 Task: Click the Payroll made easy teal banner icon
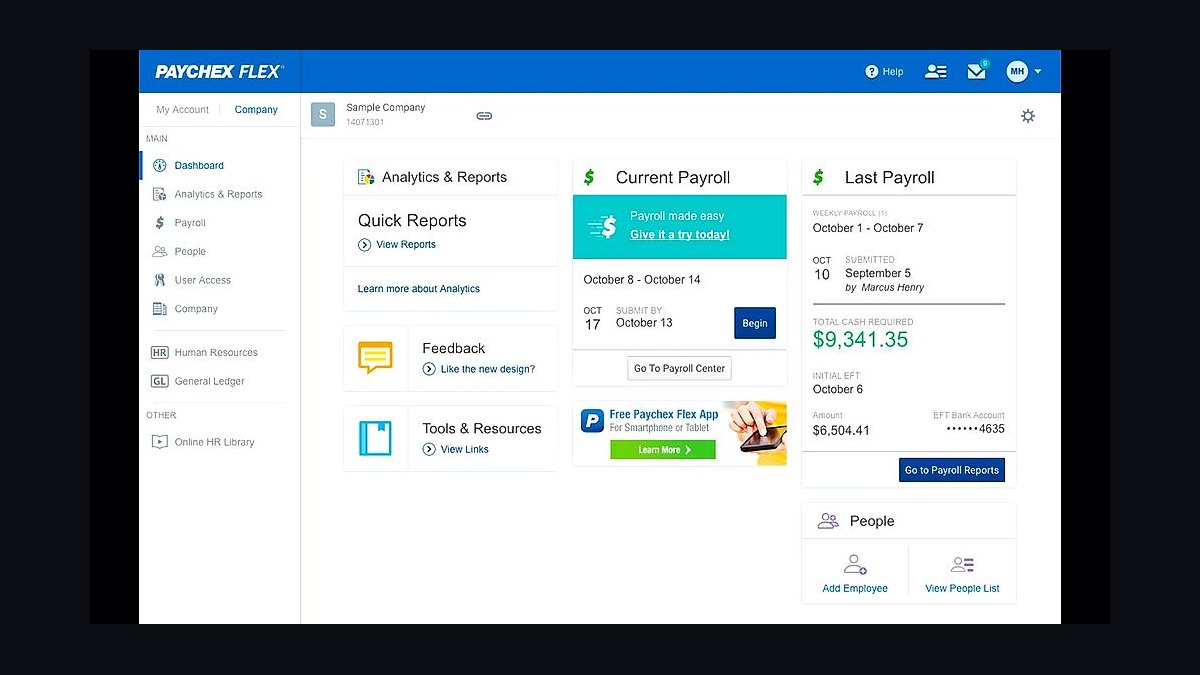point(603,227)
